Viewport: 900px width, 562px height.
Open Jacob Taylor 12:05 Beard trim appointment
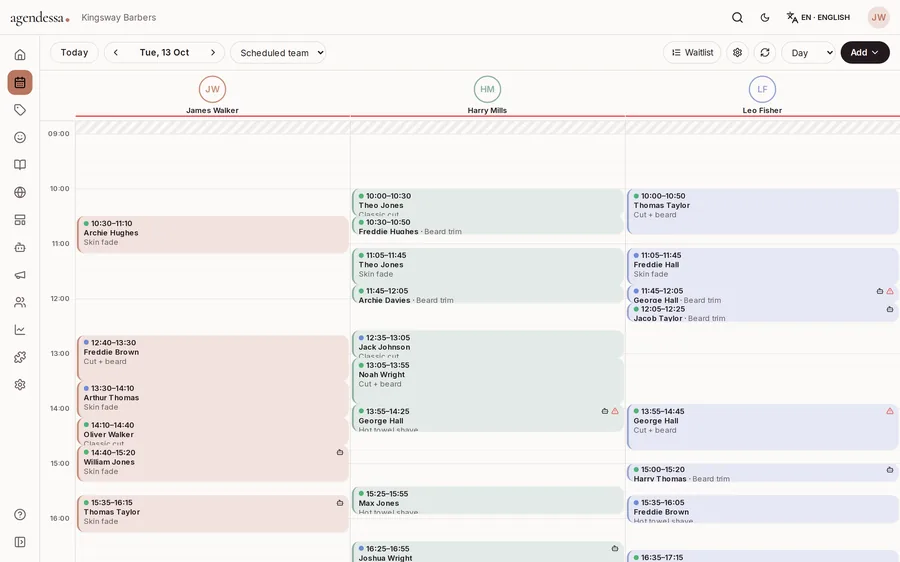762,312
